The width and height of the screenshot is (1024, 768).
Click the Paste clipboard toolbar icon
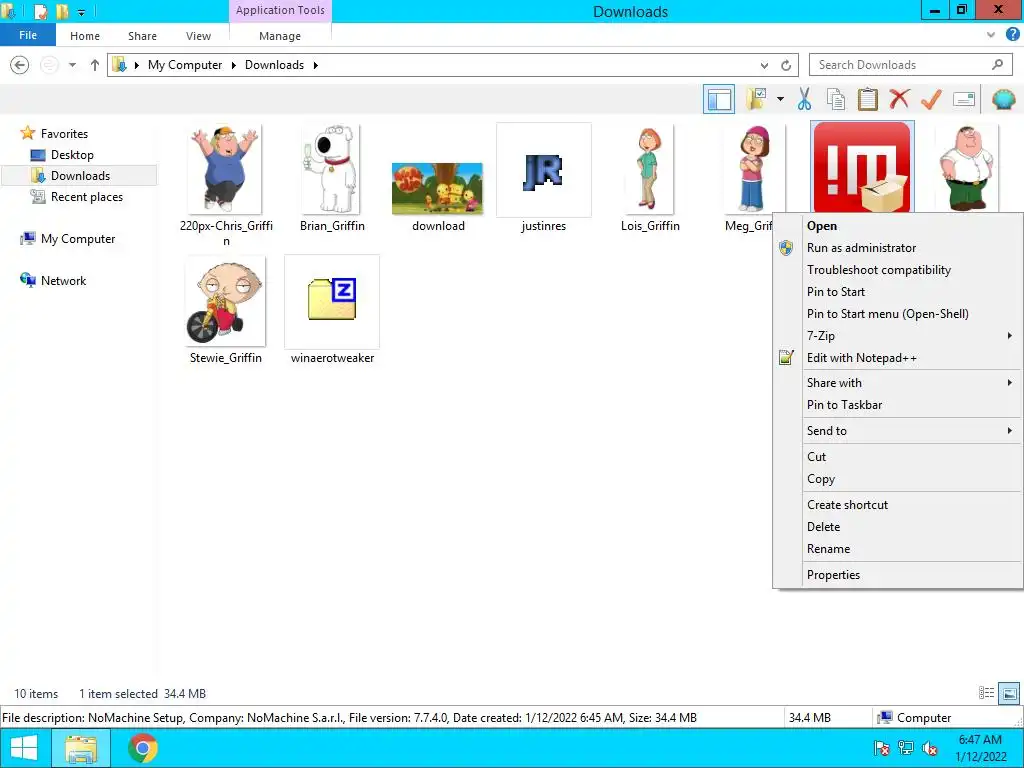pos(867,99)
